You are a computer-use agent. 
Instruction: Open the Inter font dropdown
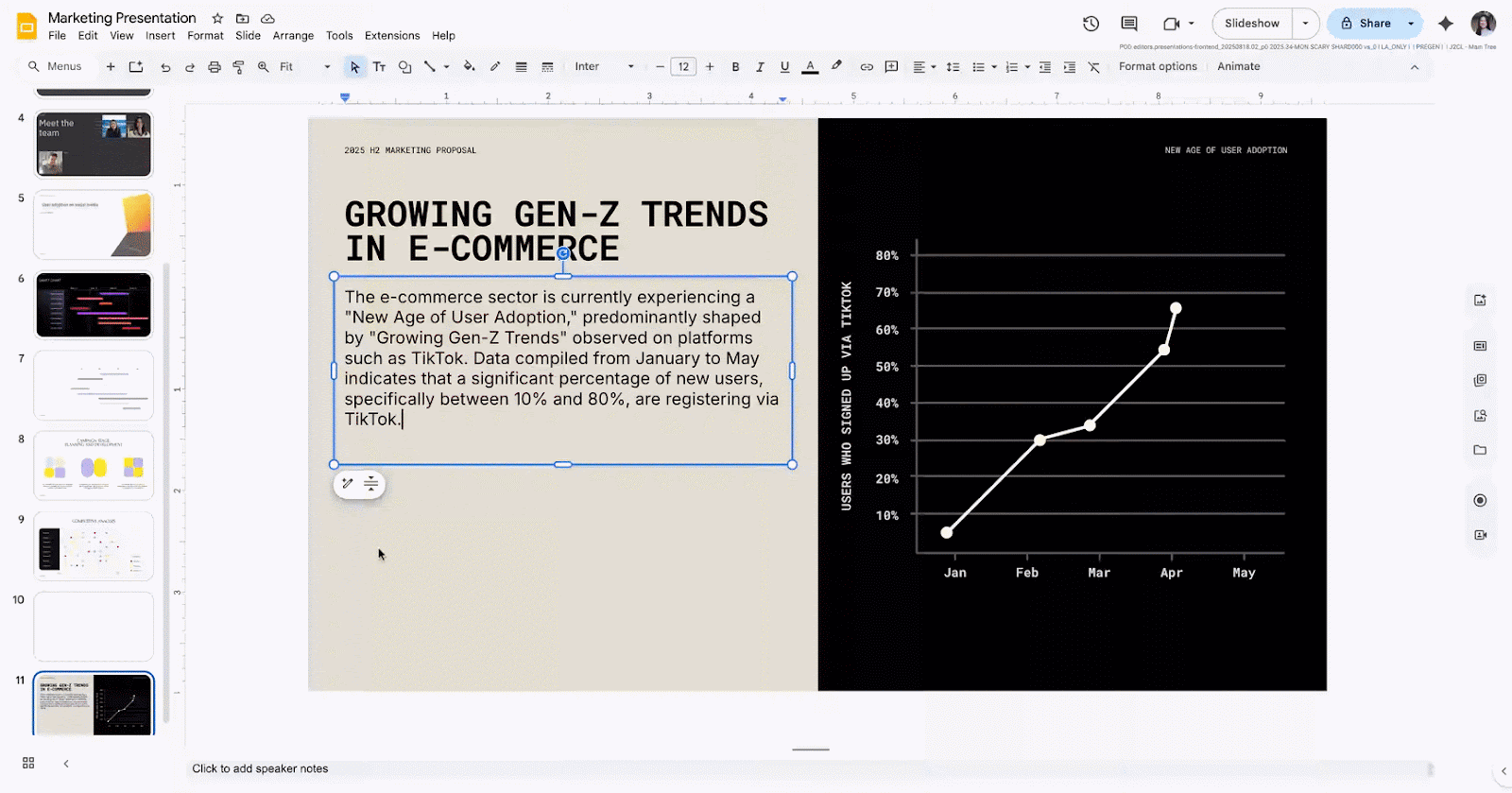(x=604, y=67)
